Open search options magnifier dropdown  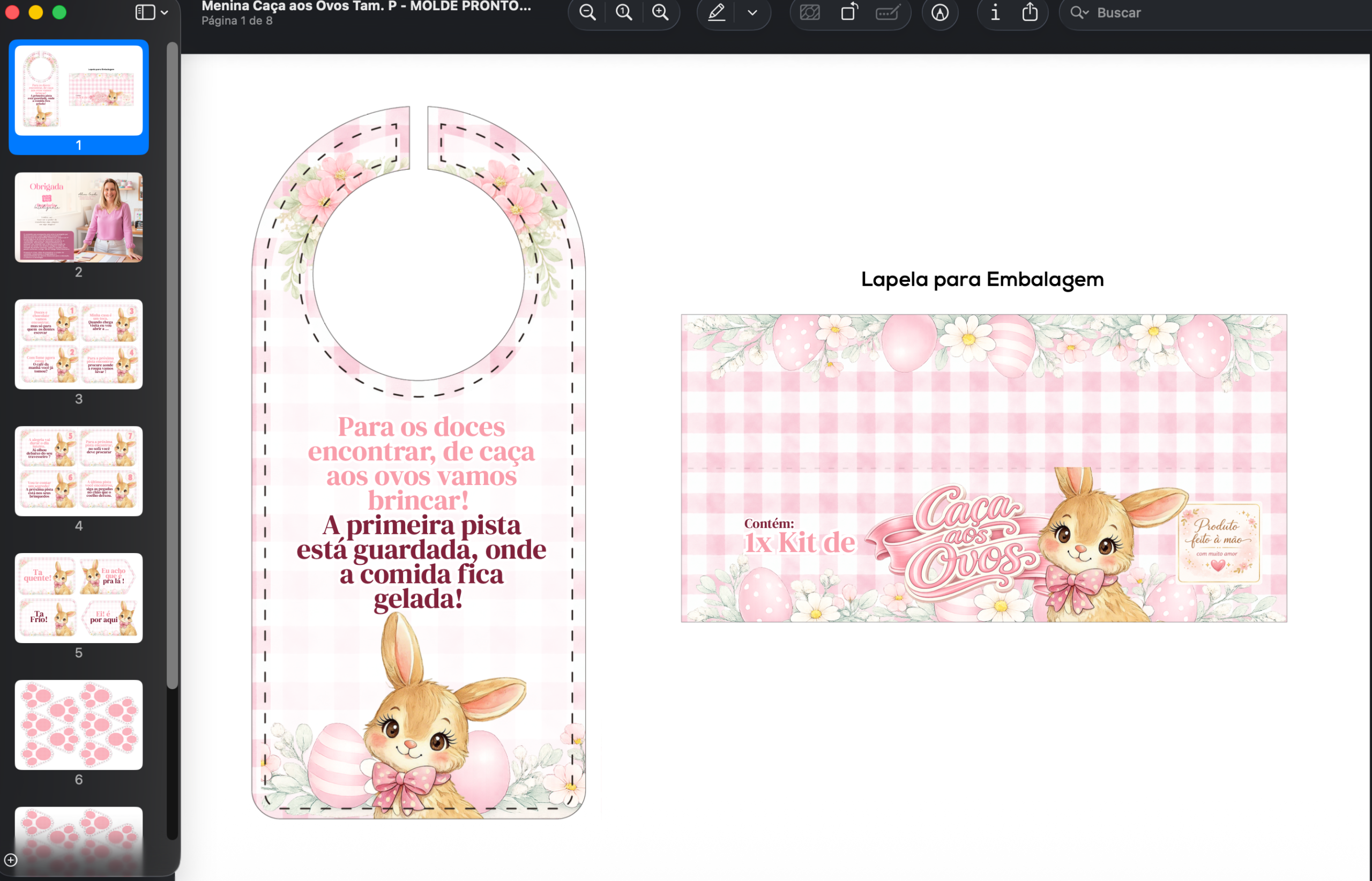point(1079,12)
